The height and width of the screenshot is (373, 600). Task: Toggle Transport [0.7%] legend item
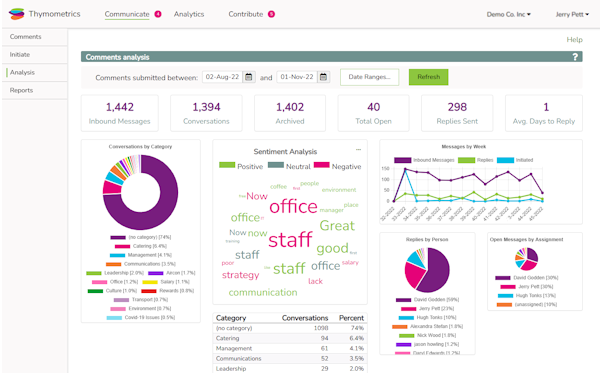tap(140, 300)
